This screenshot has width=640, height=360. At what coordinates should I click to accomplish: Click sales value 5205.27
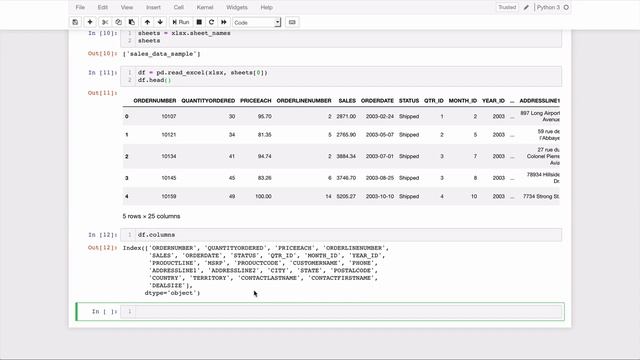346,196
